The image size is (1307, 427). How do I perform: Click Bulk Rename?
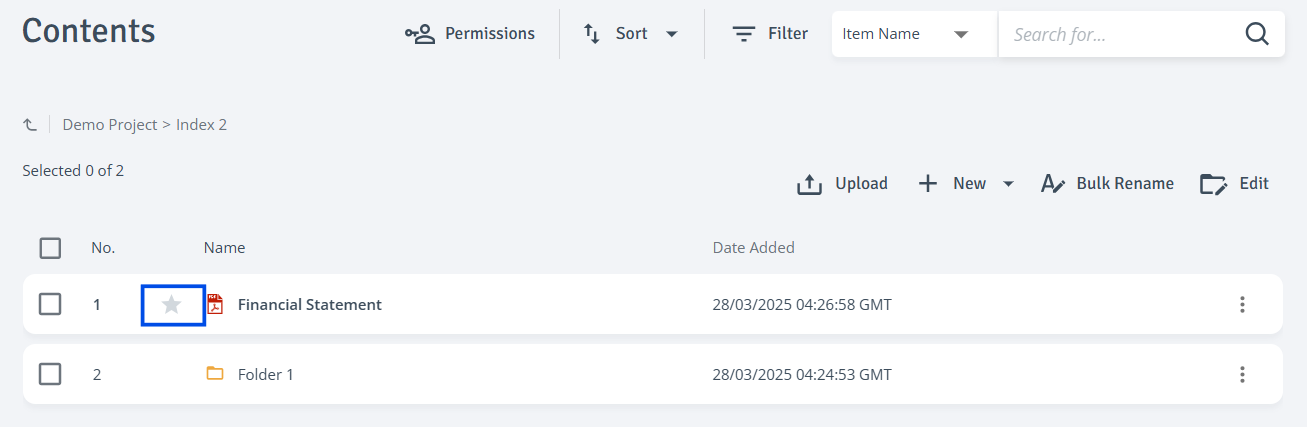coord(1107,184)
